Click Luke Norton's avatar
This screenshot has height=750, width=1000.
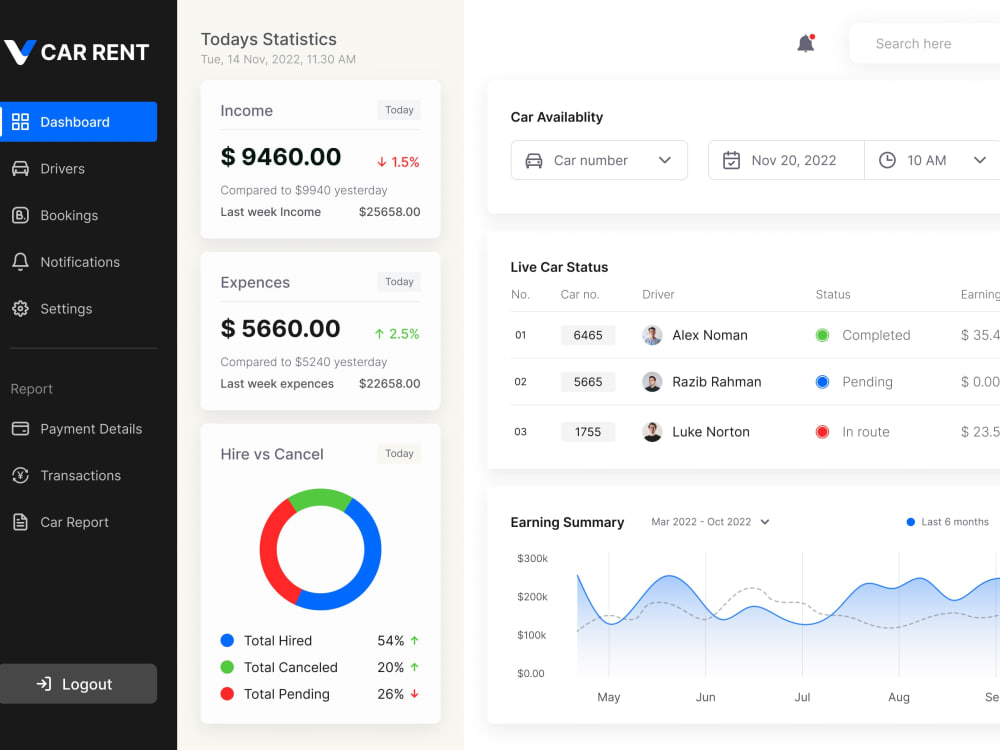click(x=652, y=432)
